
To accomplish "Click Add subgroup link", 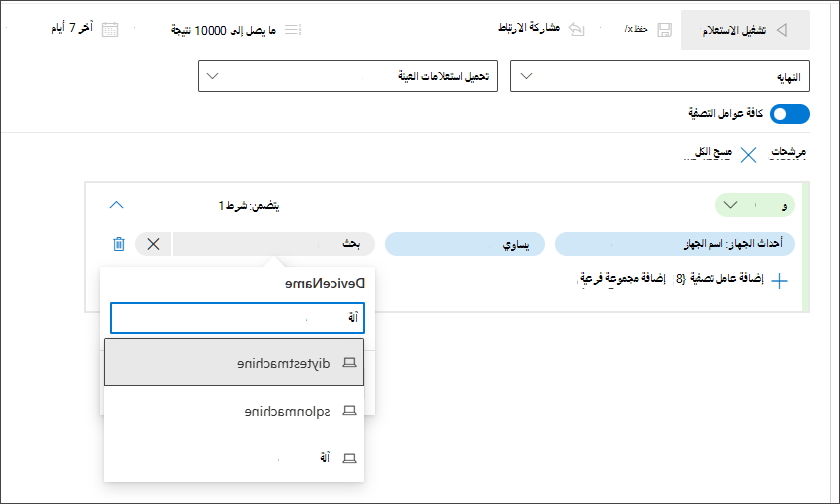I will click(622, 279).
